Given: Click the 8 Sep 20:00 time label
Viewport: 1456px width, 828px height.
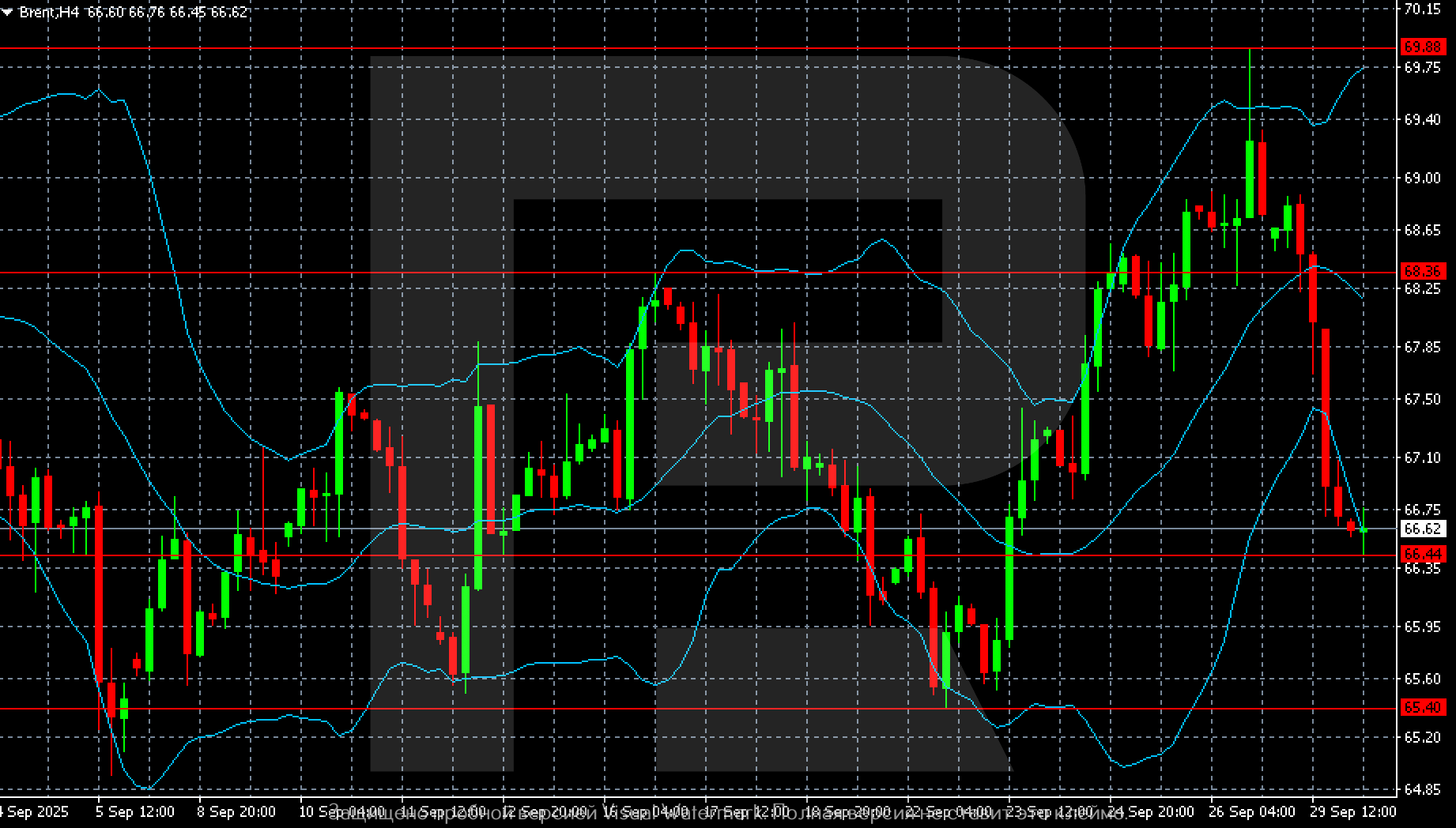Looking at the screenshot, I should [x=236, y=811].
